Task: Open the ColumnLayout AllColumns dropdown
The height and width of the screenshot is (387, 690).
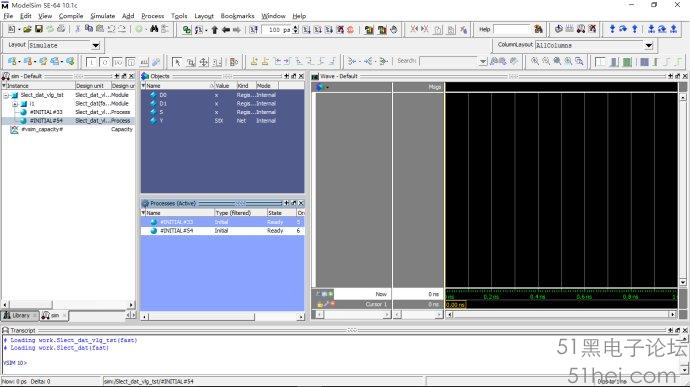Action: pos(649,45)
